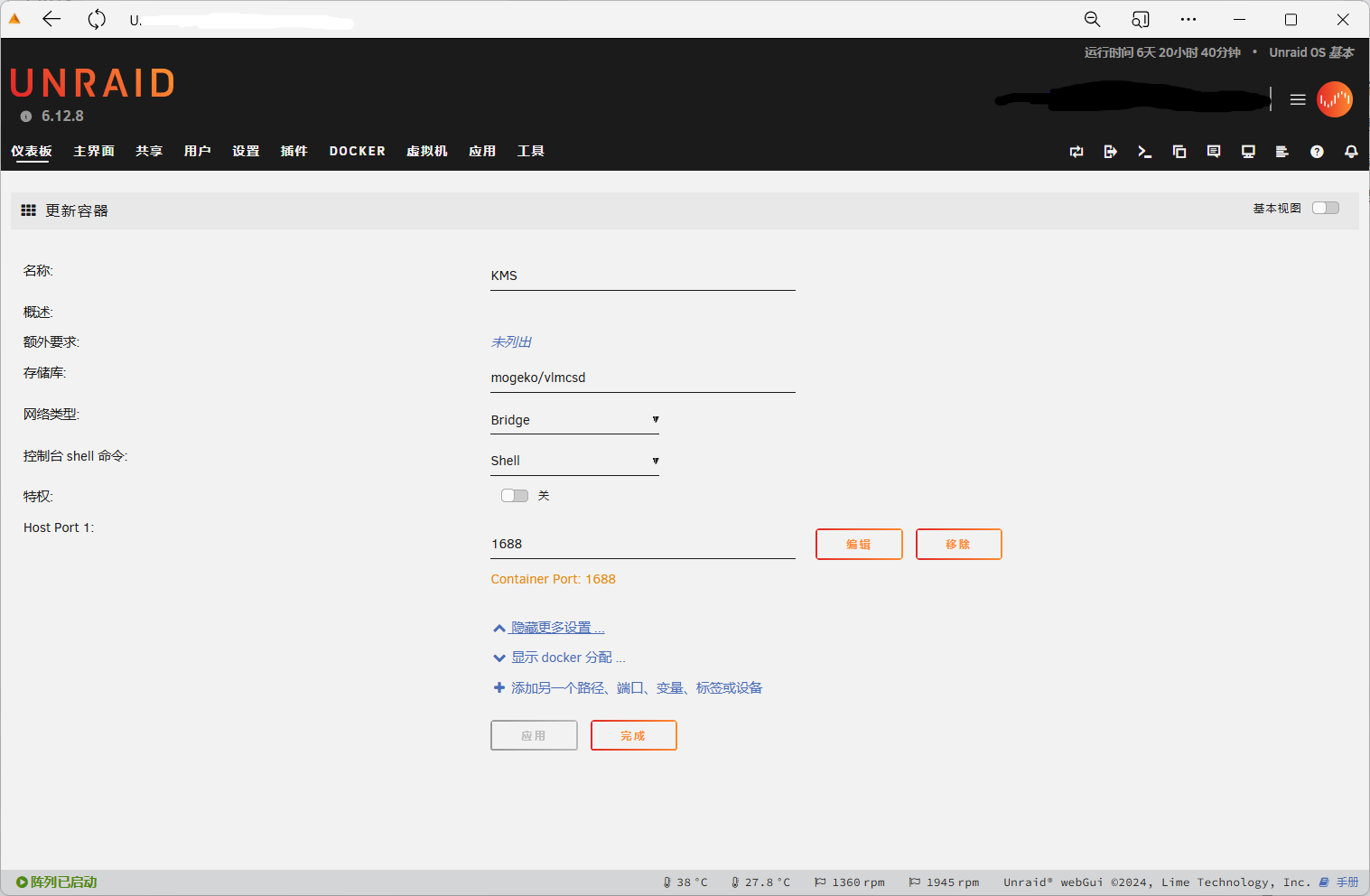The height and width of the screenshot is (896, 1370).
Task: Click the Container Port: 1688 text
Action: click(x=554, y=579)
